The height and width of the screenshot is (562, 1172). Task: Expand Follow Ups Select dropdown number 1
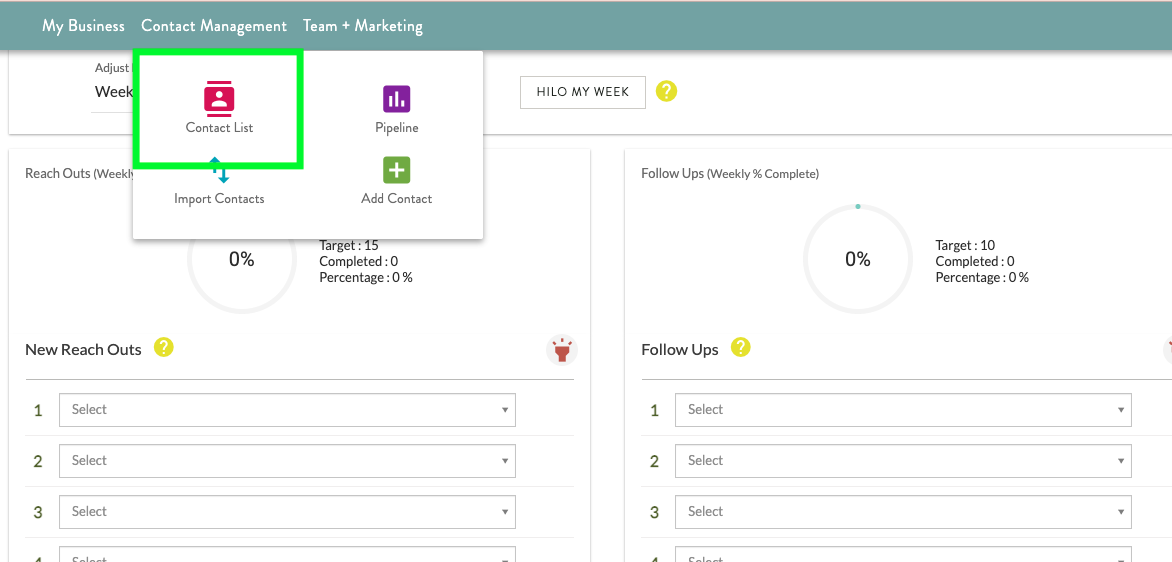[903, 410]
